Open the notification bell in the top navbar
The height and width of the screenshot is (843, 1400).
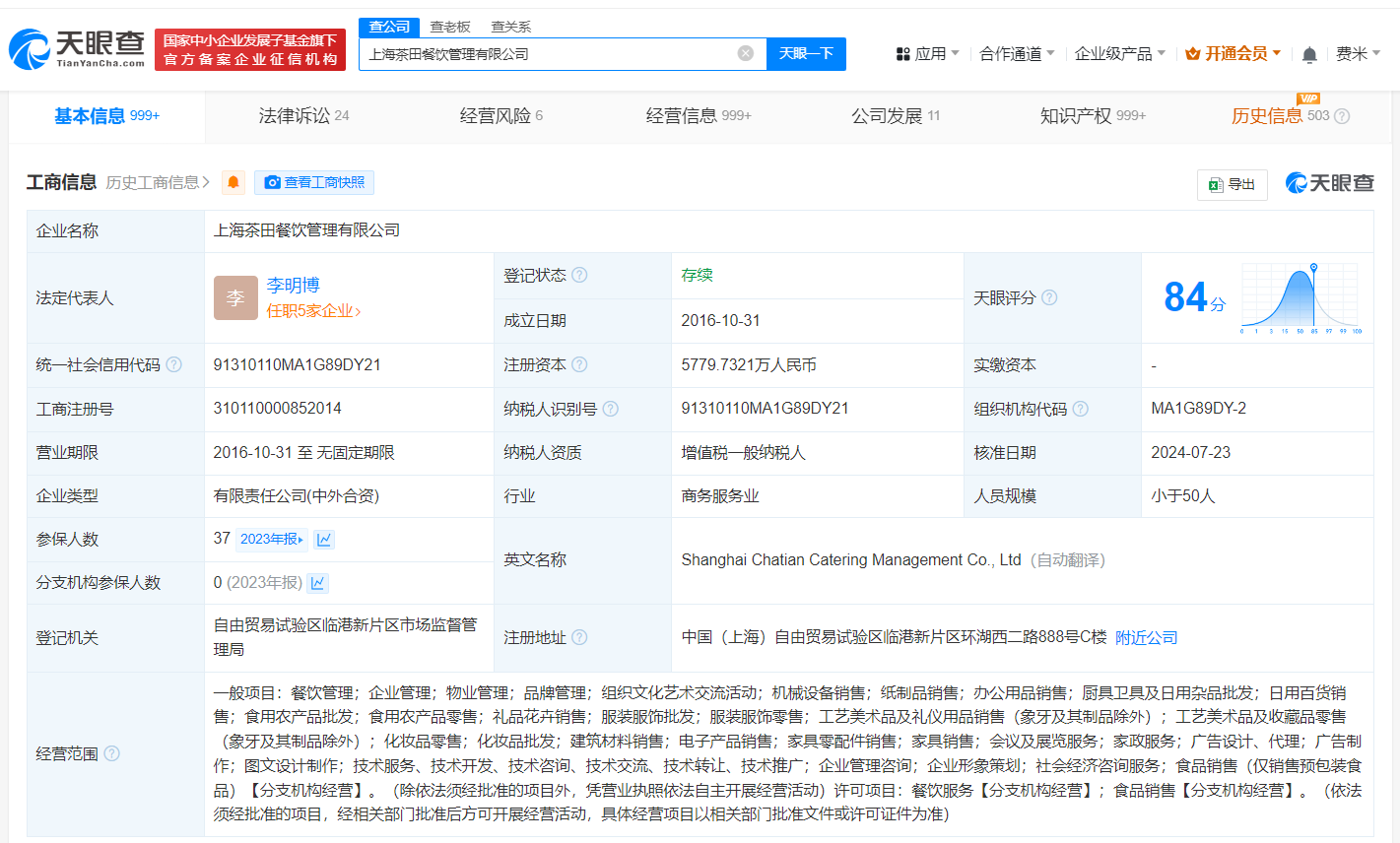(x=1309, y=53)
